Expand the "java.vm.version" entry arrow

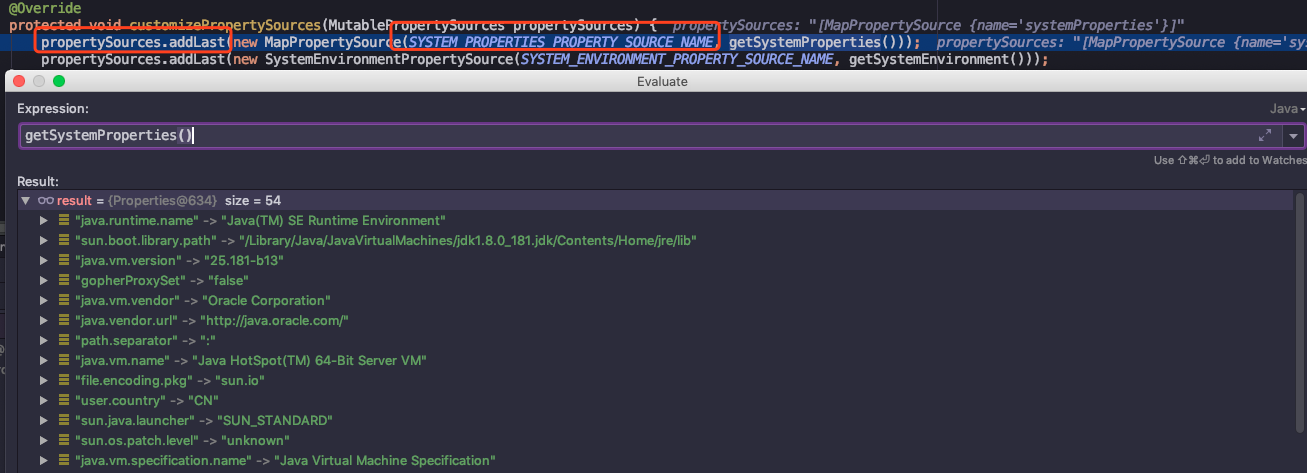pos(43,260)
